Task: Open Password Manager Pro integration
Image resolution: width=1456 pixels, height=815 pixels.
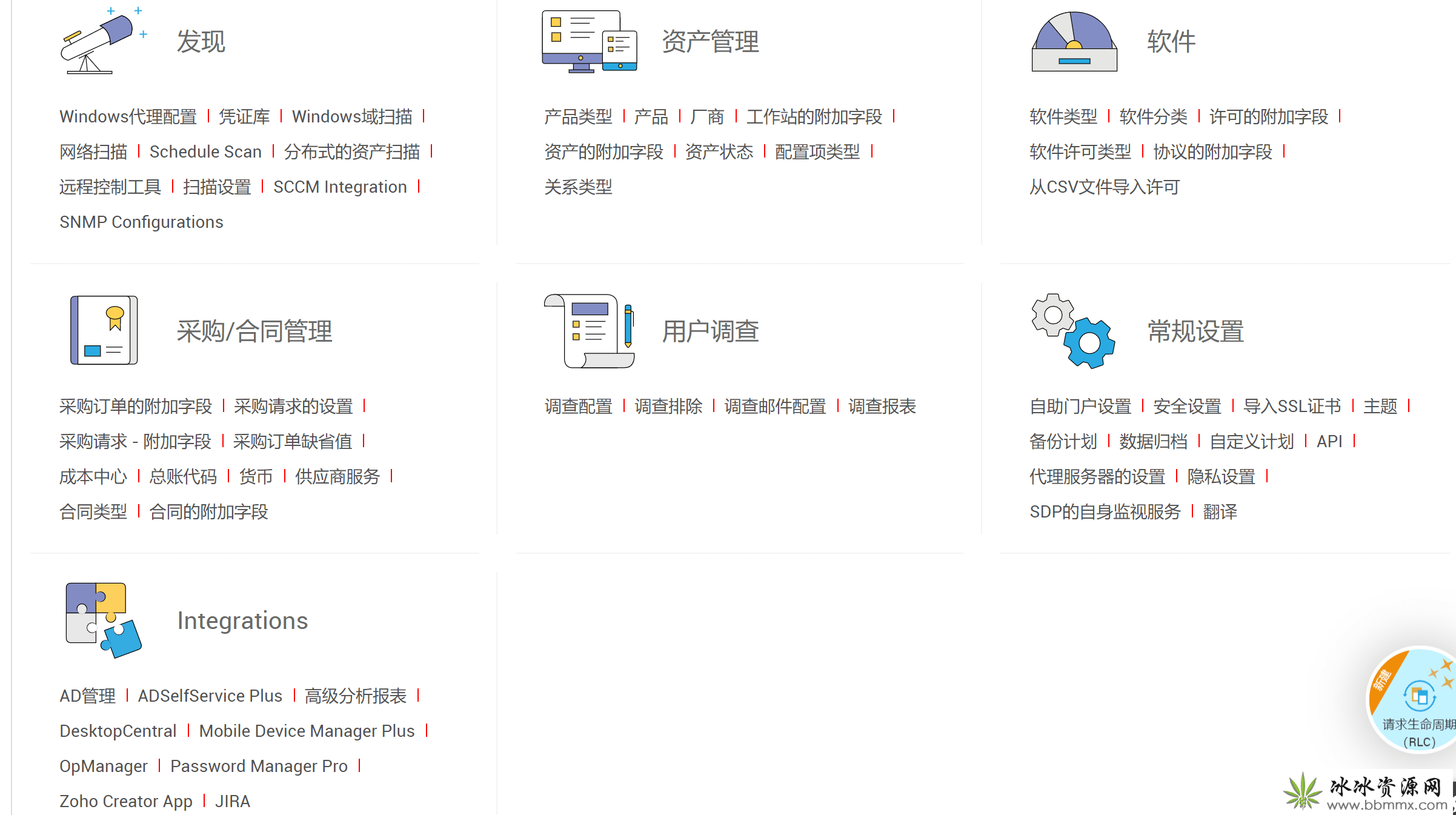Action: pos(259,766)
